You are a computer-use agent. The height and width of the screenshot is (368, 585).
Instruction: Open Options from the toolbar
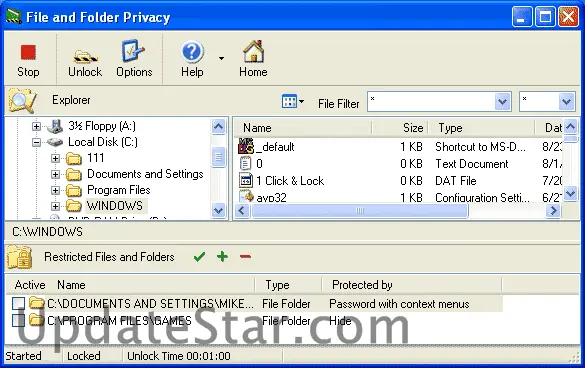pos(134,60)
